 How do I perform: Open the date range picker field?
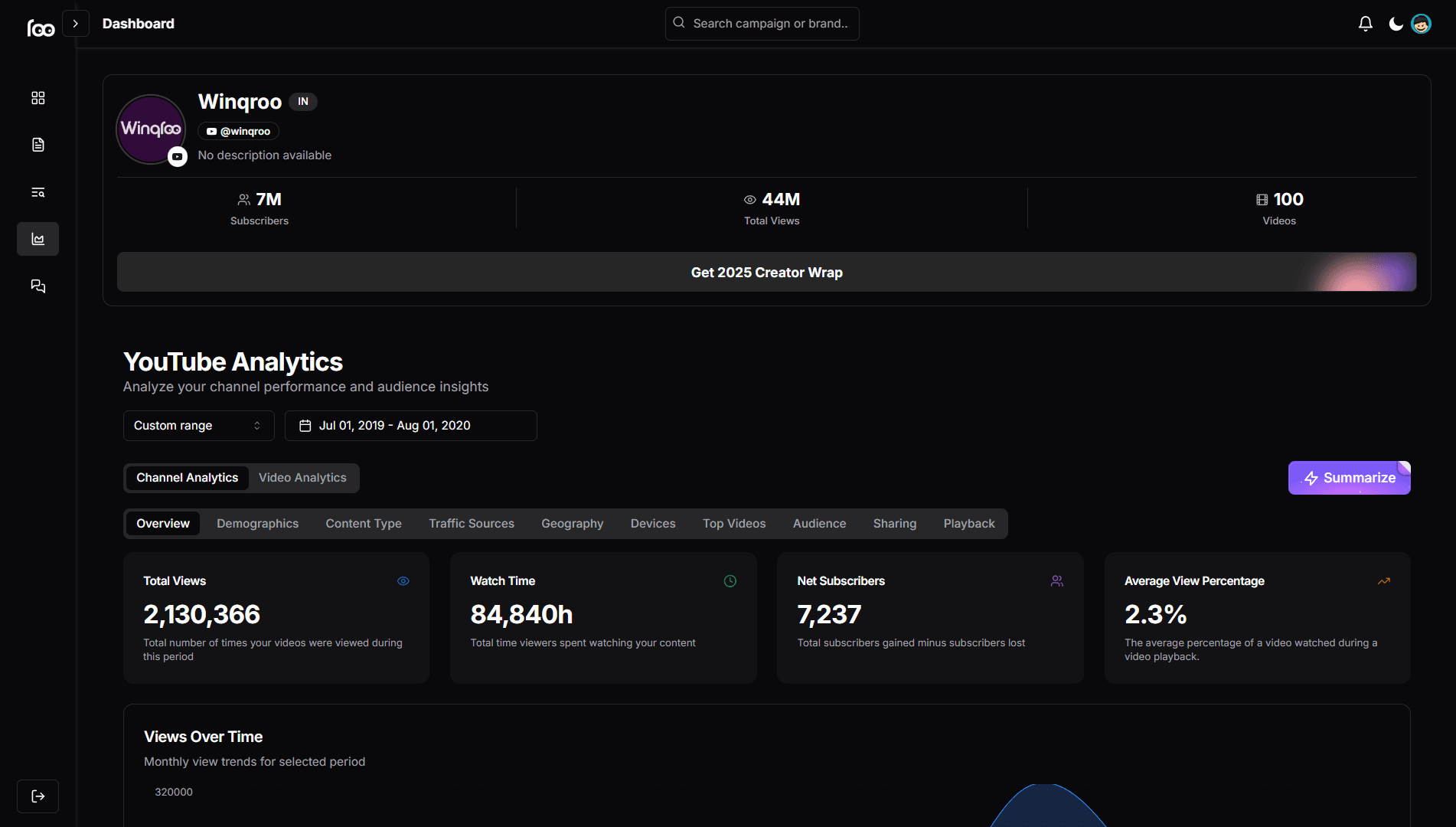(410, 425)
